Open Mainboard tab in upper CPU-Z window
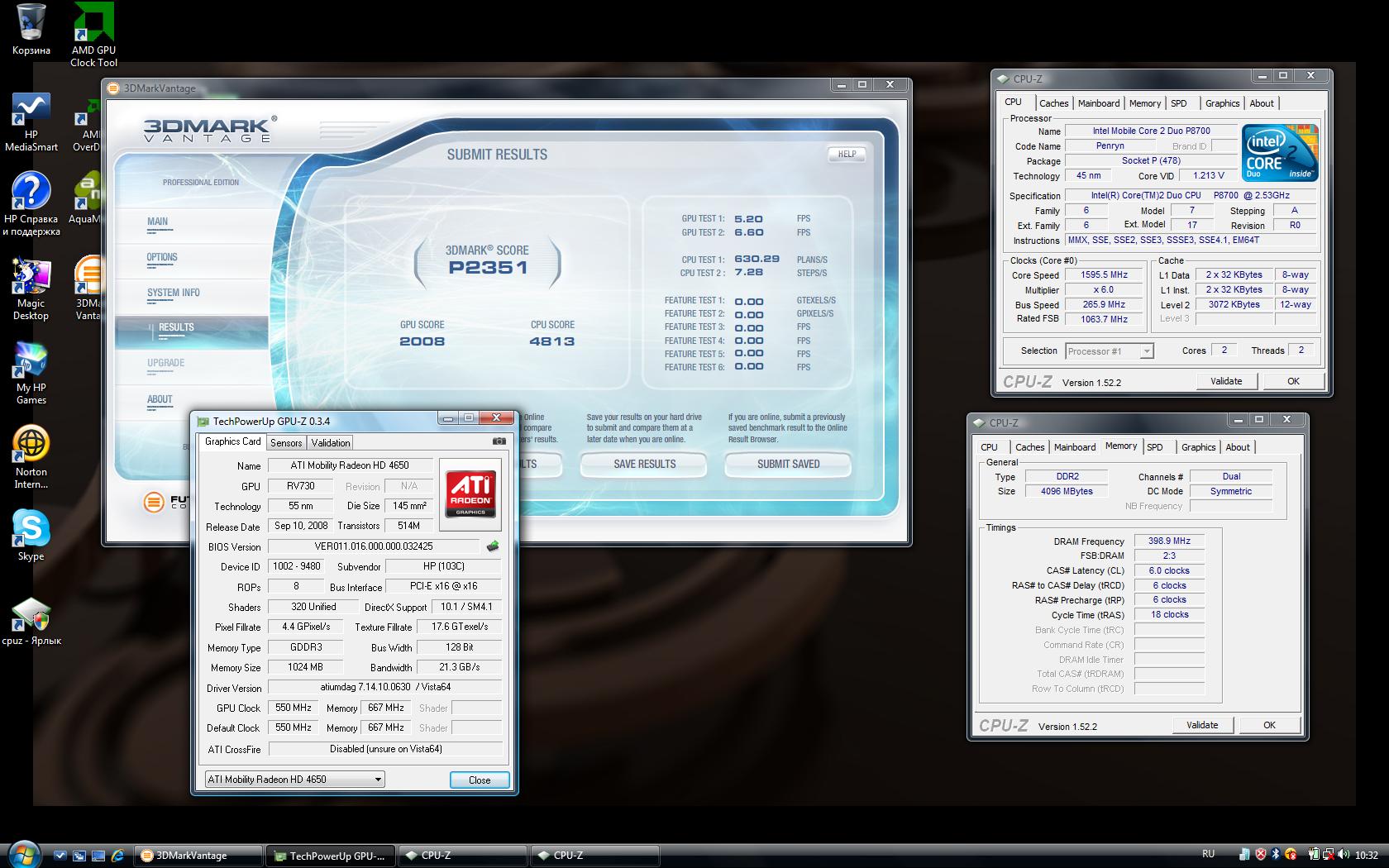1389x868 pixels. [x=1099, y=103]
